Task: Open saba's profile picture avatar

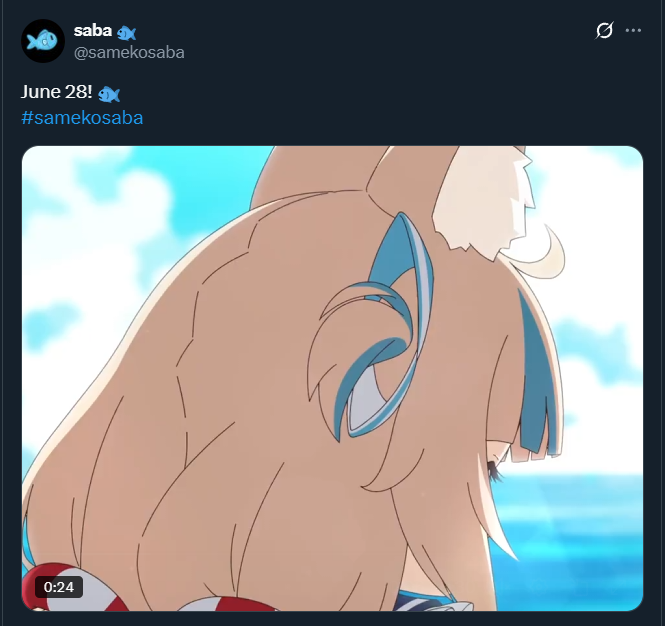Action: (x=43, y=41)
